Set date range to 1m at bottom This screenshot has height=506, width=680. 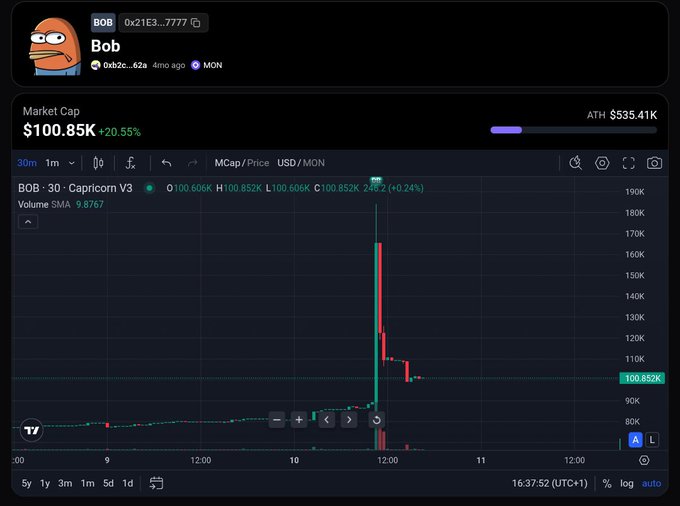coord(88,483)
